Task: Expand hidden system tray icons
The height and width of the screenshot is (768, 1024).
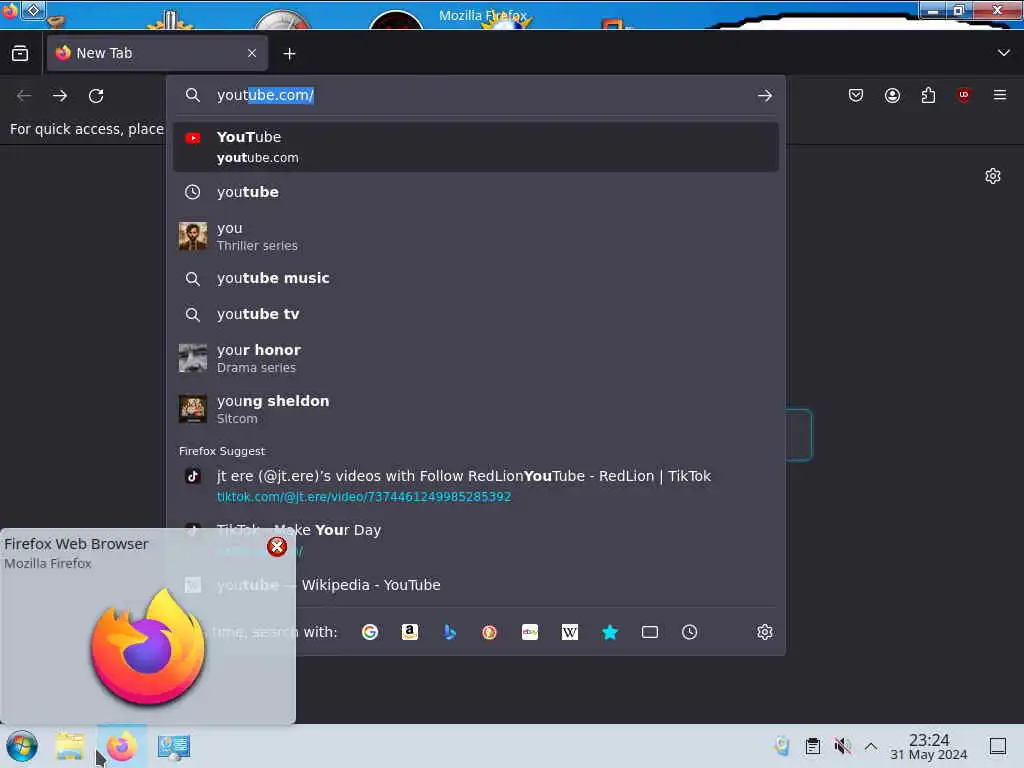Action: click(x=871, y=746)
